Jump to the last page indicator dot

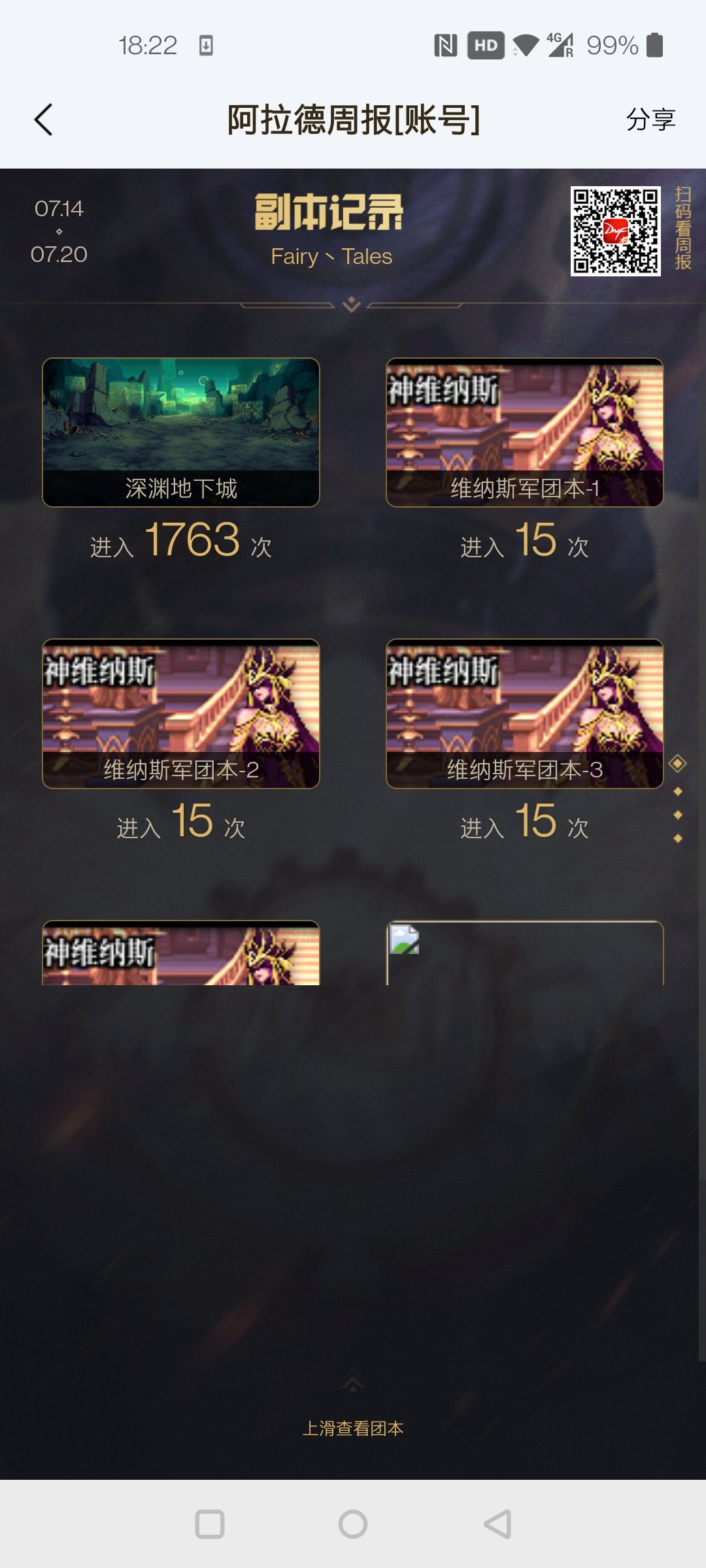(x=678, y=838)
